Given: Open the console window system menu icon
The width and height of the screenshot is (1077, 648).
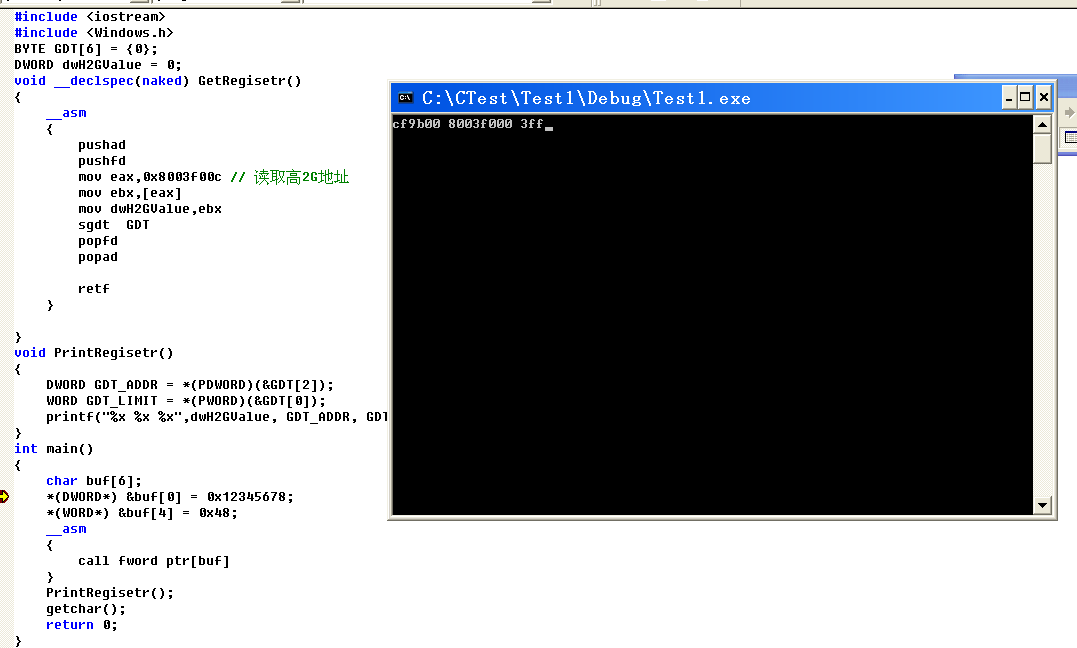Looking at the screenshot, I should [x=405, y=98].
